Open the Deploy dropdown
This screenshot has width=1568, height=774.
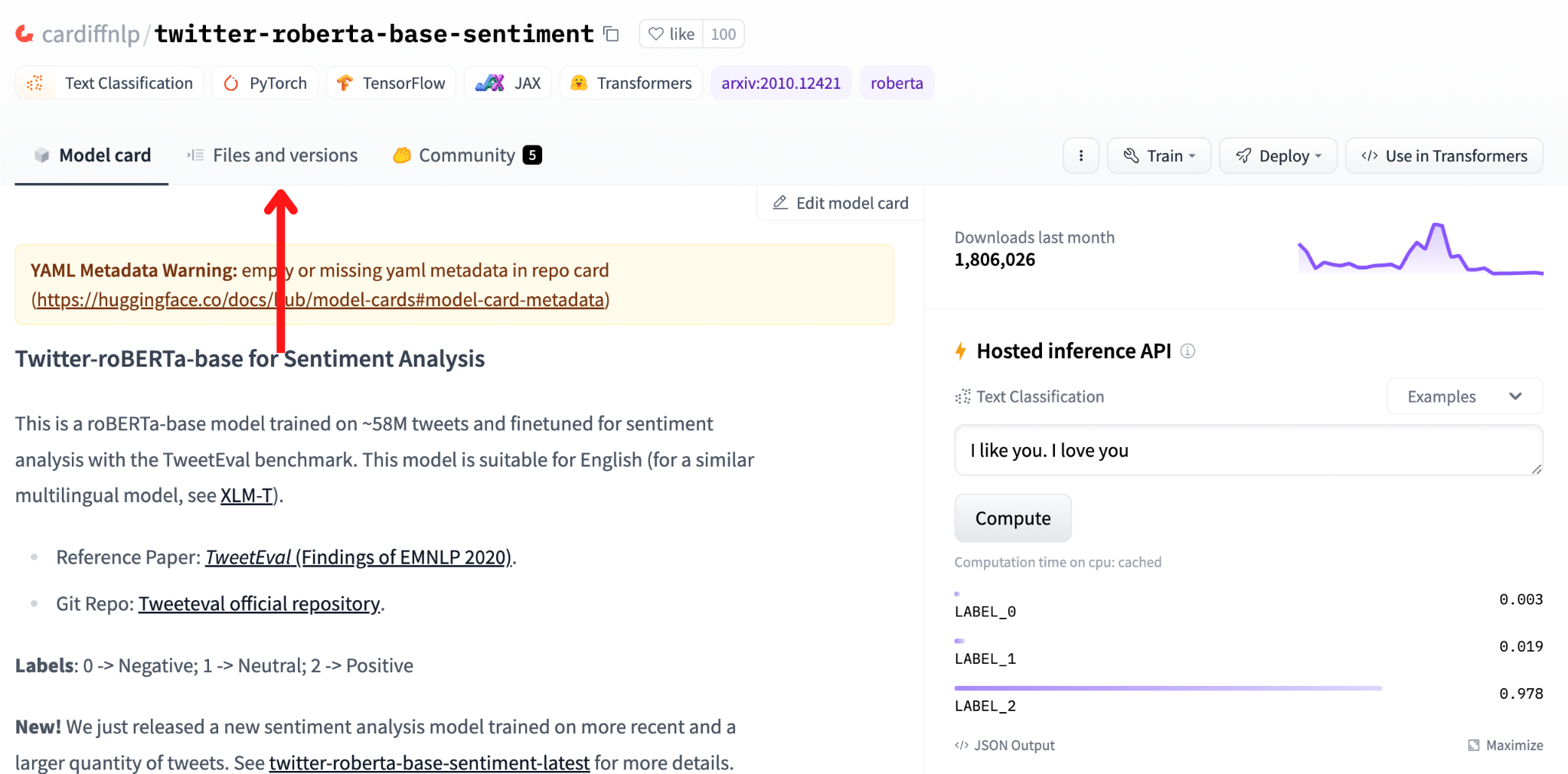tap(1278, 155)
